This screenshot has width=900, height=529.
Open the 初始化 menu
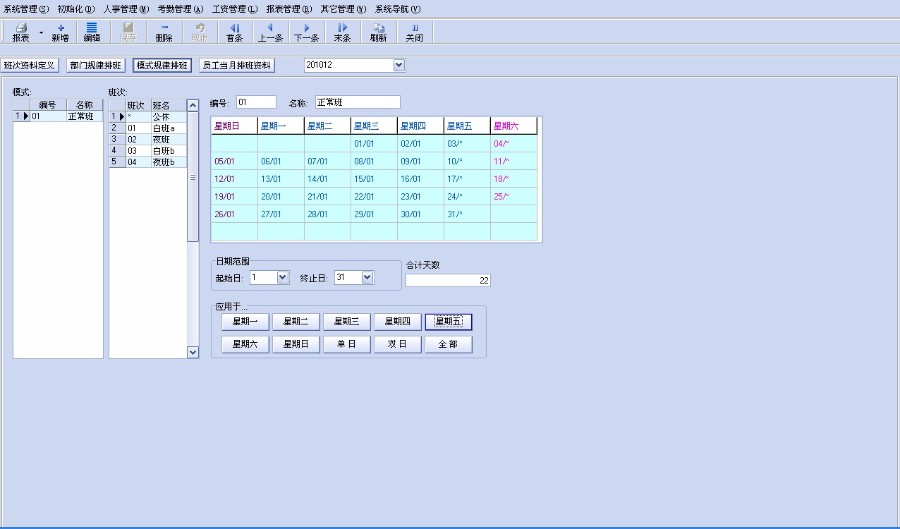(x=76, y=9)
